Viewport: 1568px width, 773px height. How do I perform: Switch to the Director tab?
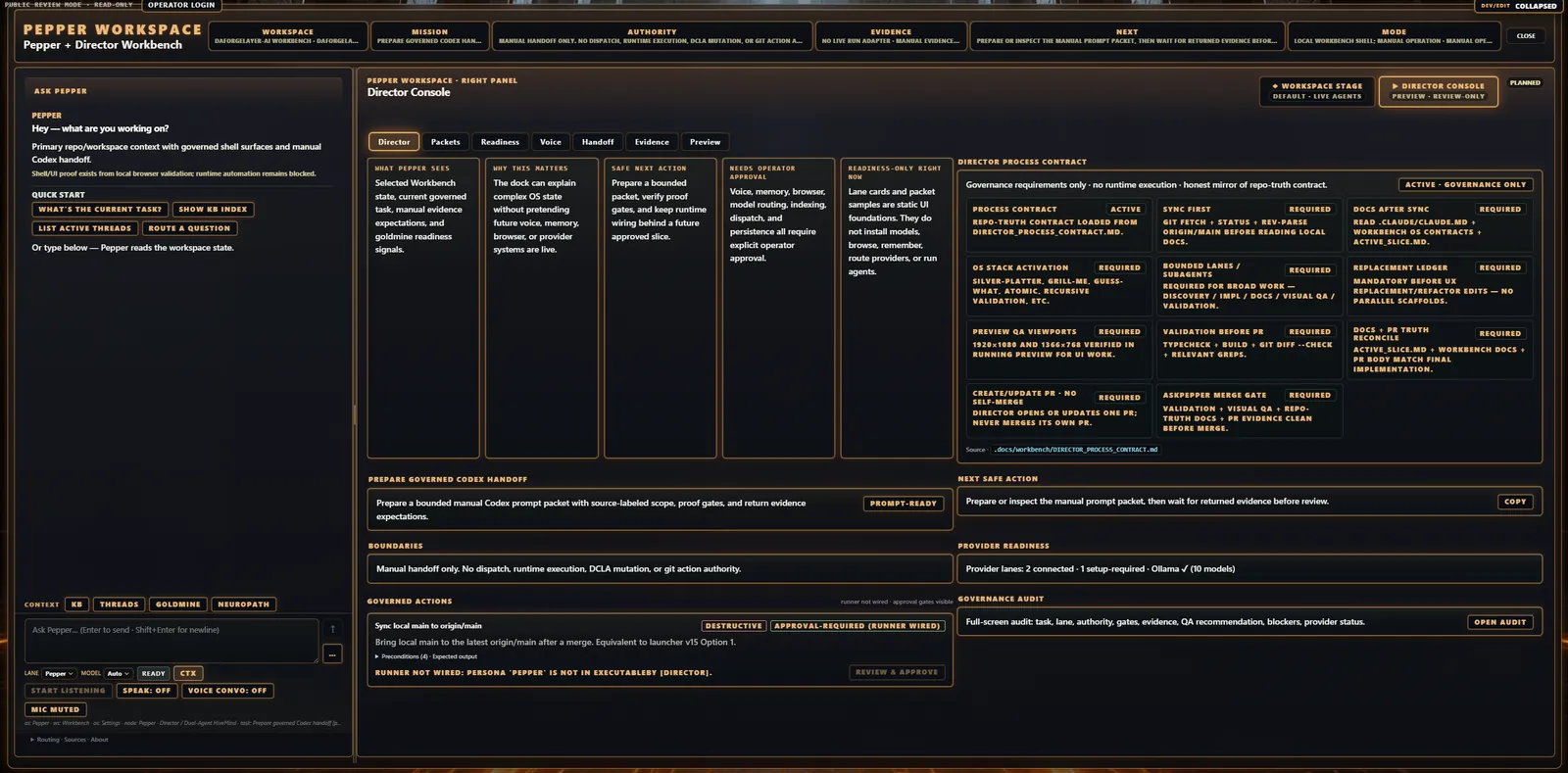pyautogui.click(x=394, y=142)
